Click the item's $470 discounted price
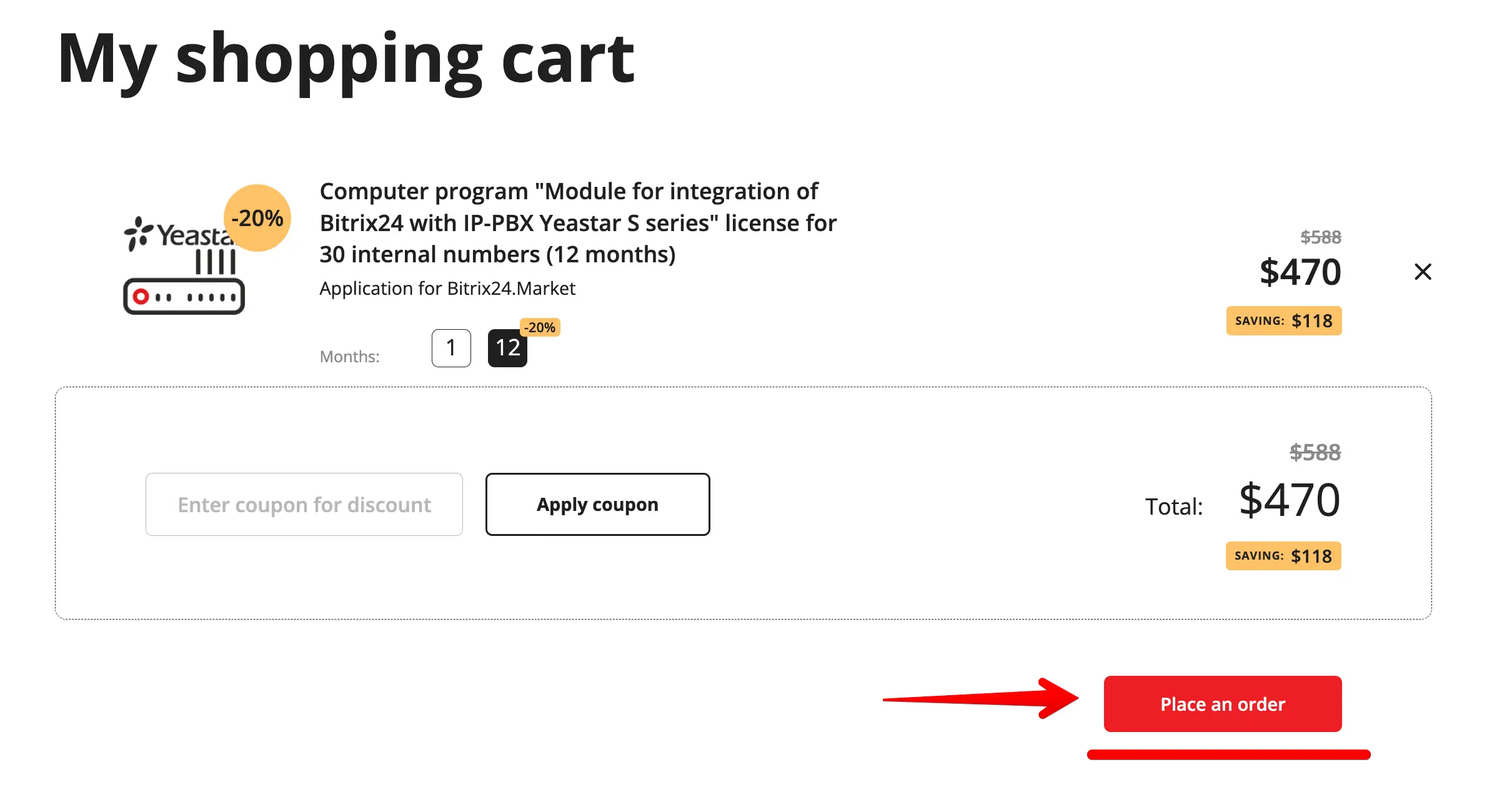Screen dimensions: 1512x792 click(1300, 272)
